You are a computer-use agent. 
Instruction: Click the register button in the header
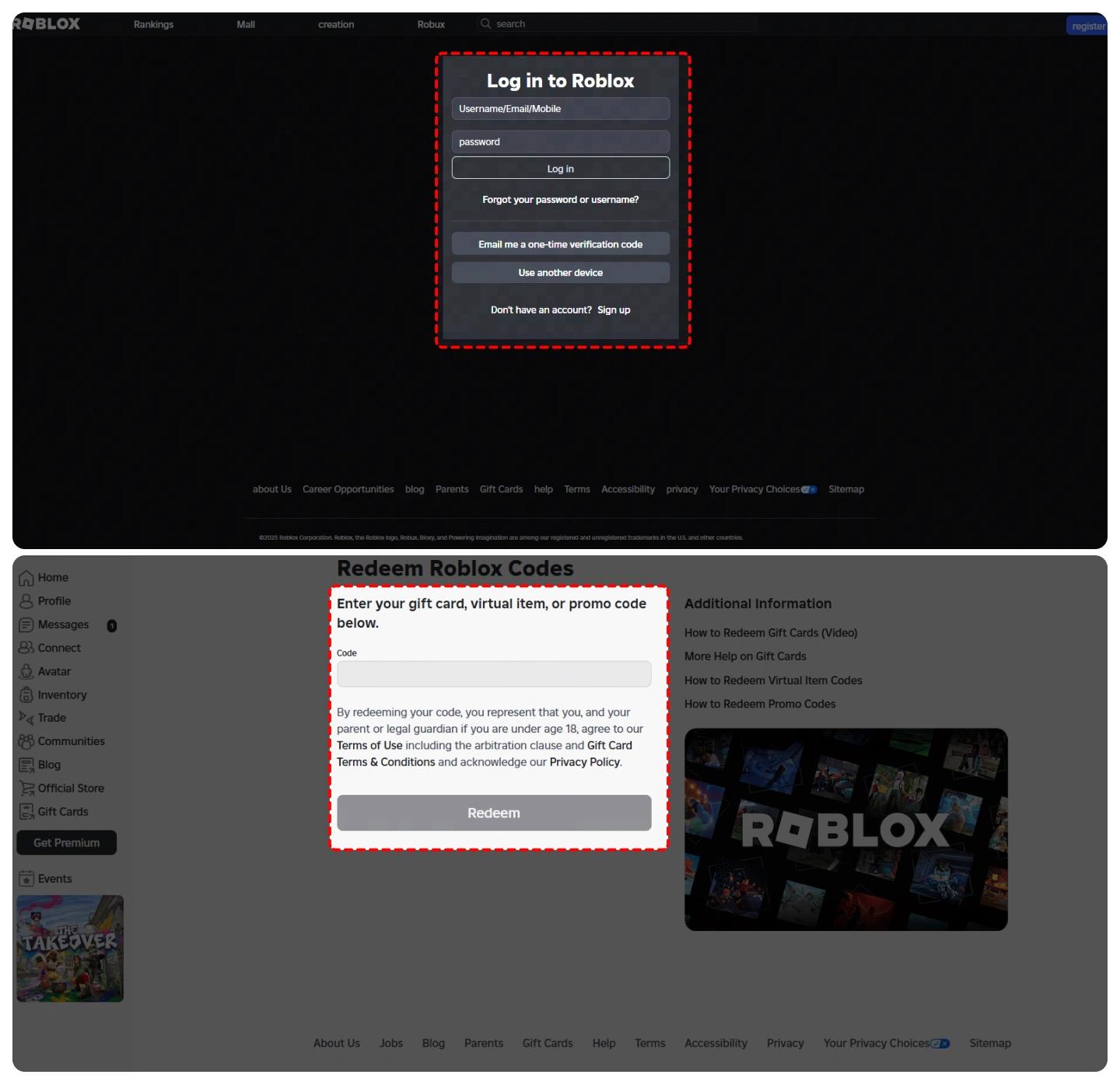1087,26
